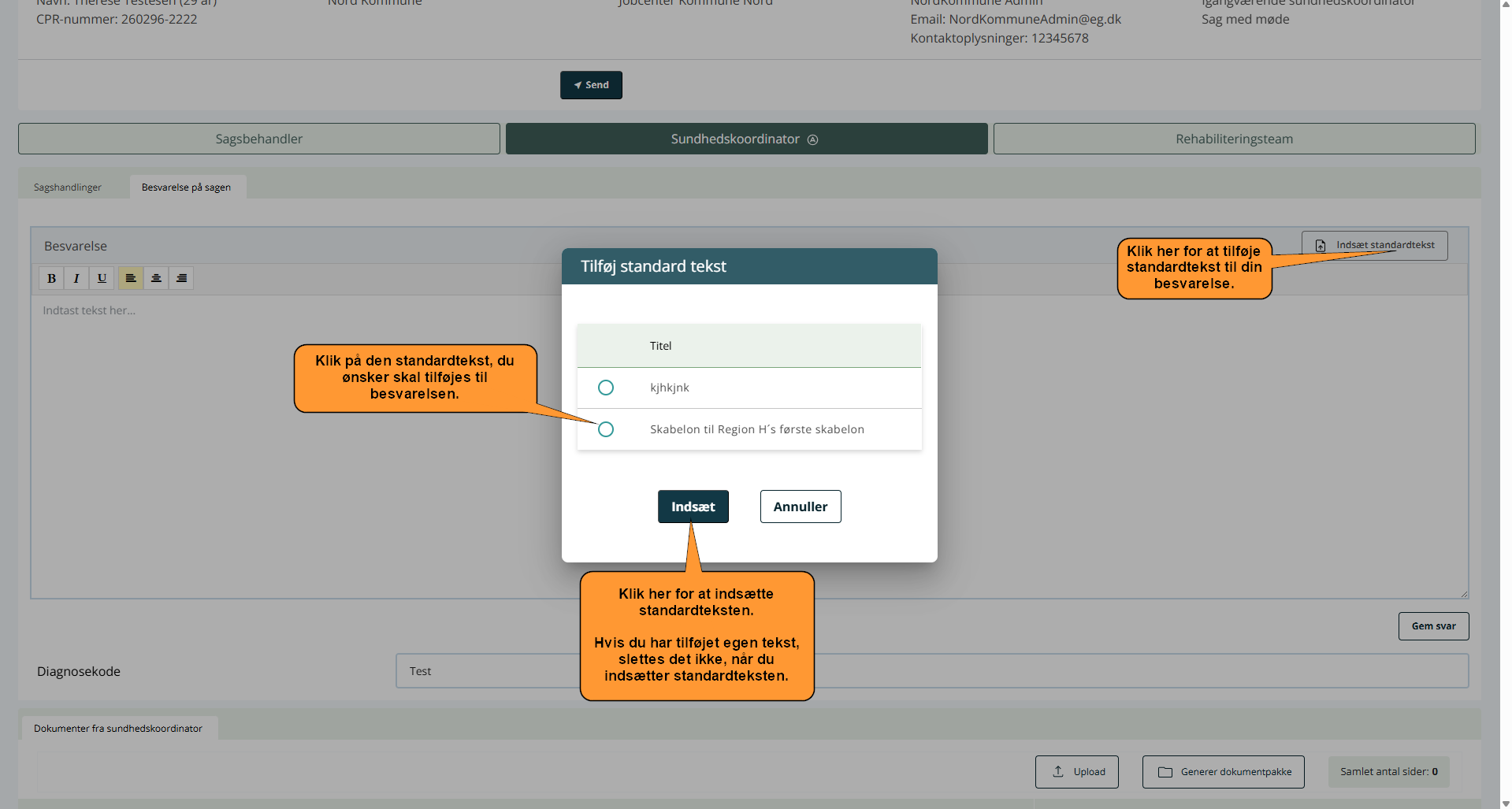Select Skabelon til Region H's radio option
The height and width of the screenshot is (809, 1512).
(605, 429)
